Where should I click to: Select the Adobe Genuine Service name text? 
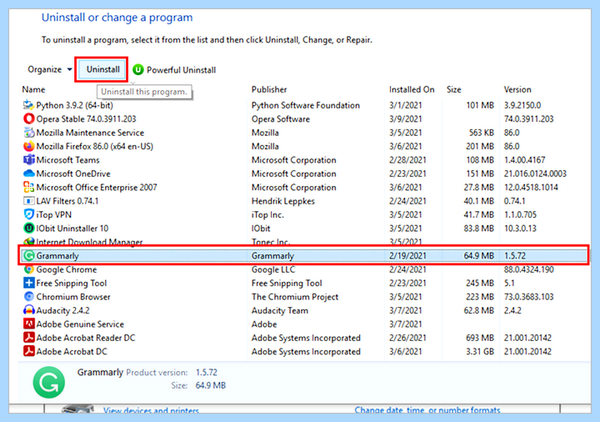point(80,324)
